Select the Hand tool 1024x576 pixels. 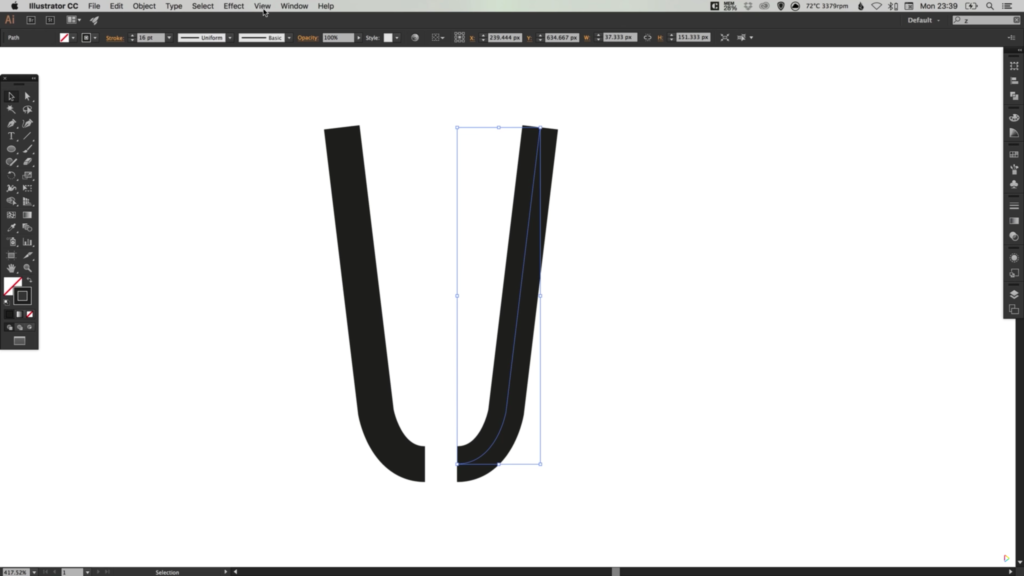point(12,268)
